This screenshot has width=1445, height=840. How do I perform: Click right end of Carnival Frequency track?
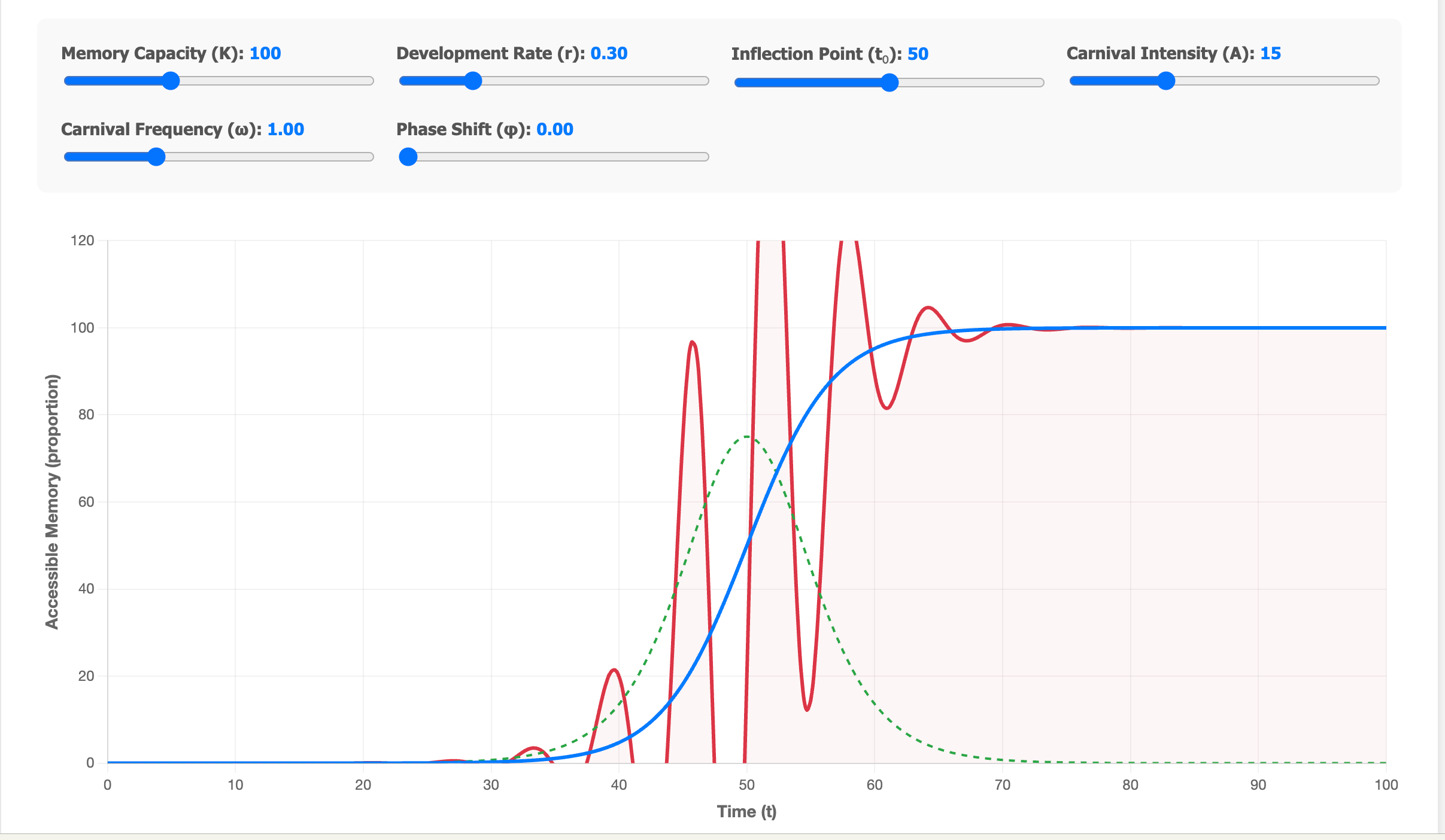coord(369,157)
